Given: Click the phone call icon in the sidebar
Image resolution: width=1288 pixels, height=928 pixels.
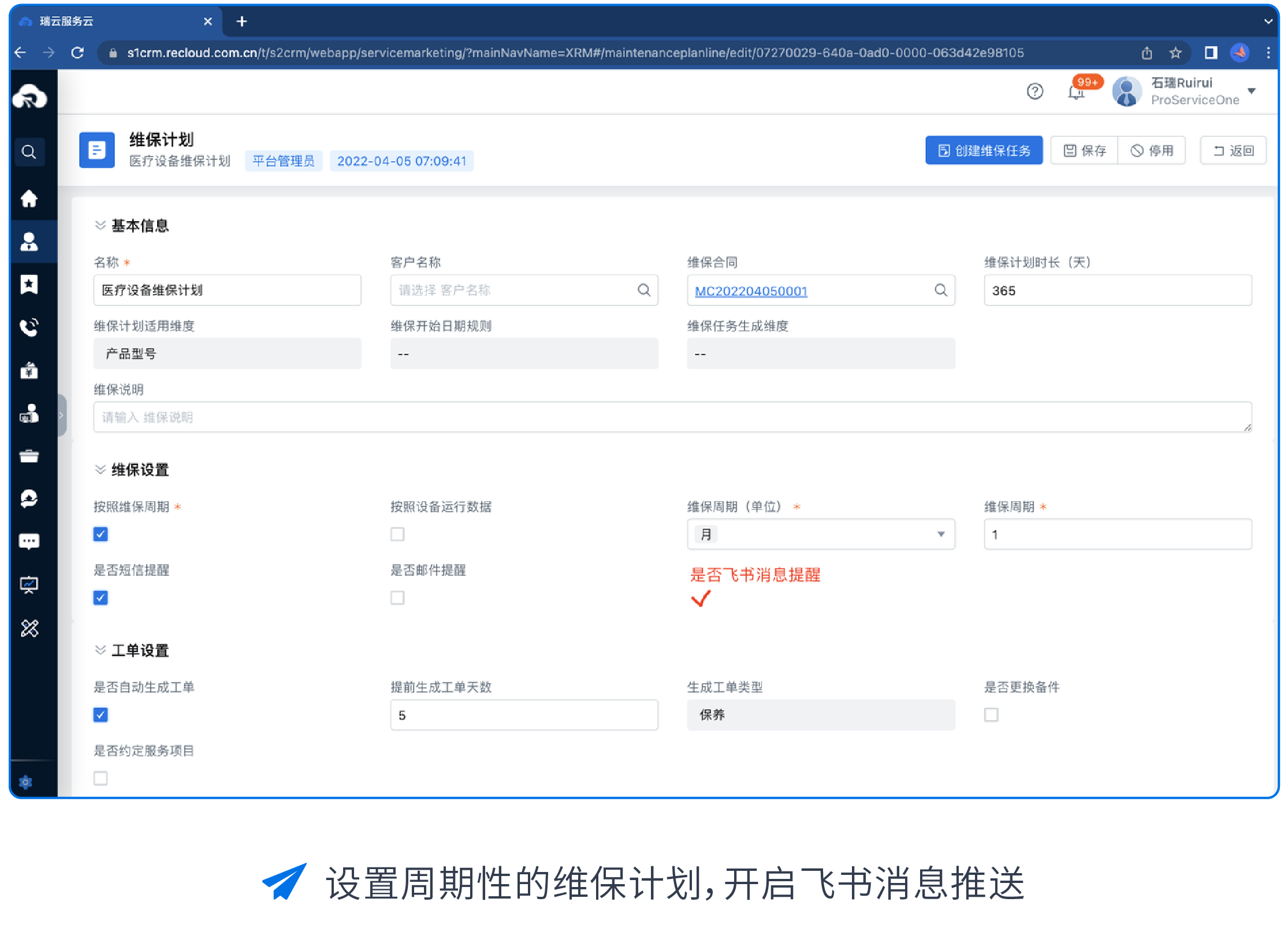Looking at the screenshot, I should (x=29, y=327).
